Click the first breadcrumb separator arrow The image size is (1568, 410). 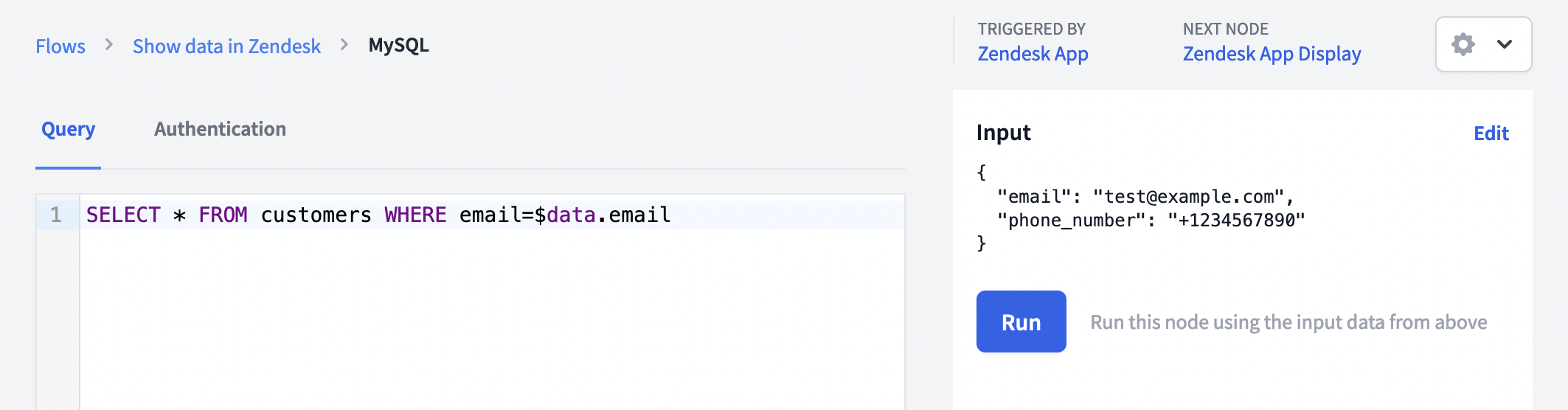coord(109,45)
